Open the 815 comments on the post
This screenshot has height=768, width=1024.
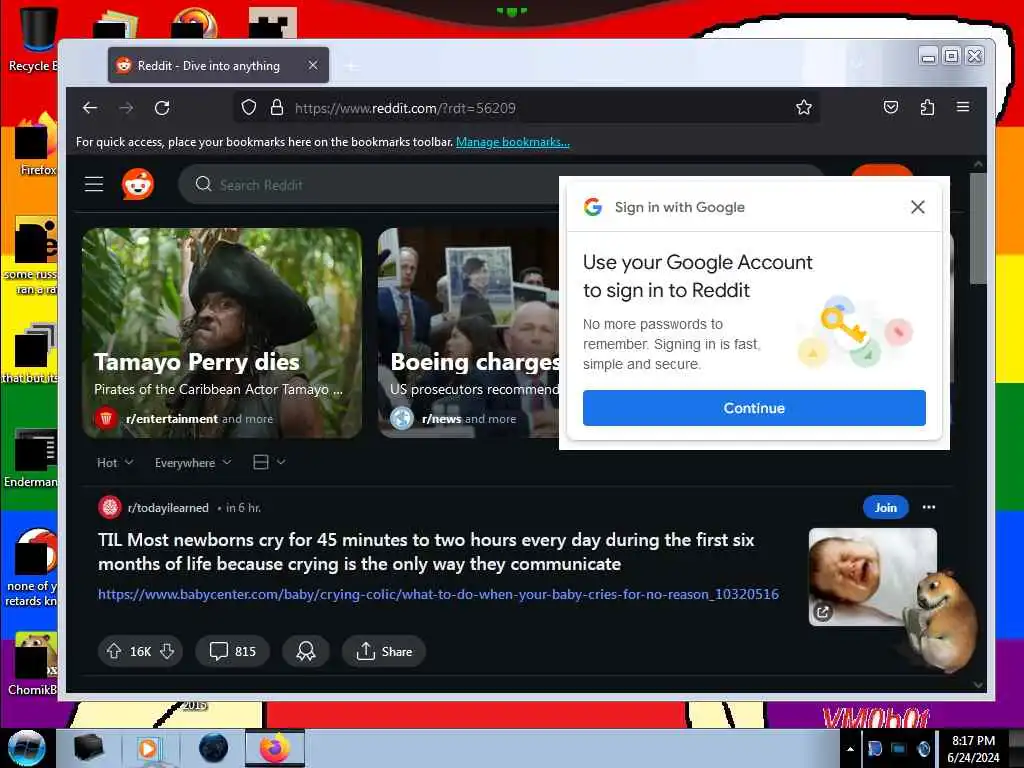coord(232,651)
